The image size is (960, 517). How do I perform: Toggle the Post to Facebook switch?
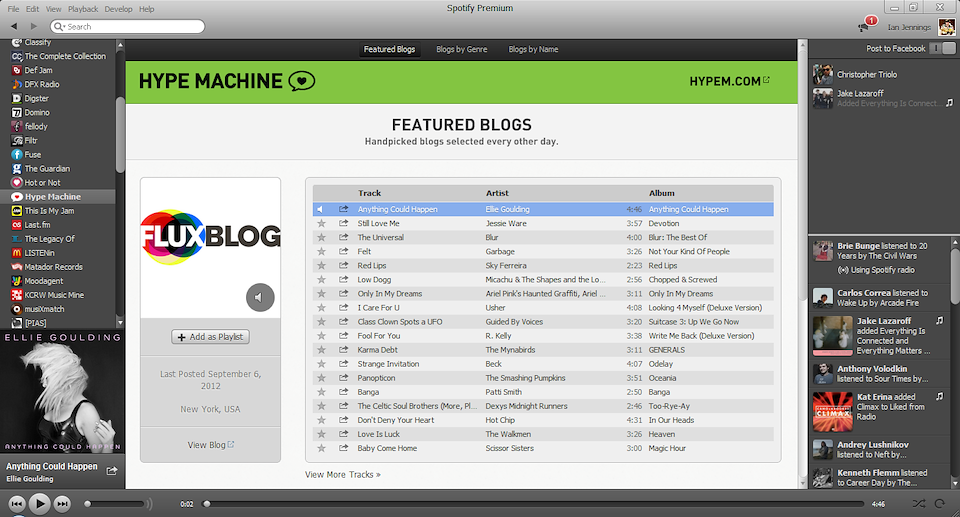tap(940, 49)
